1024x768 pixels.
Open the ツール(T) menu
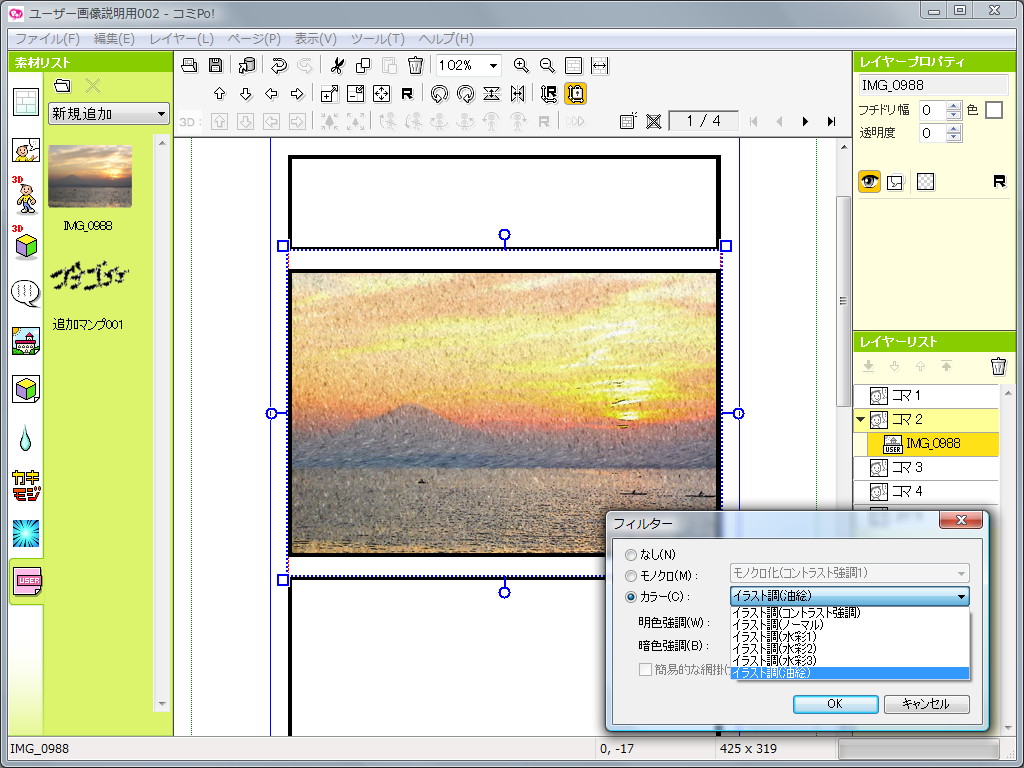(377, 39)
